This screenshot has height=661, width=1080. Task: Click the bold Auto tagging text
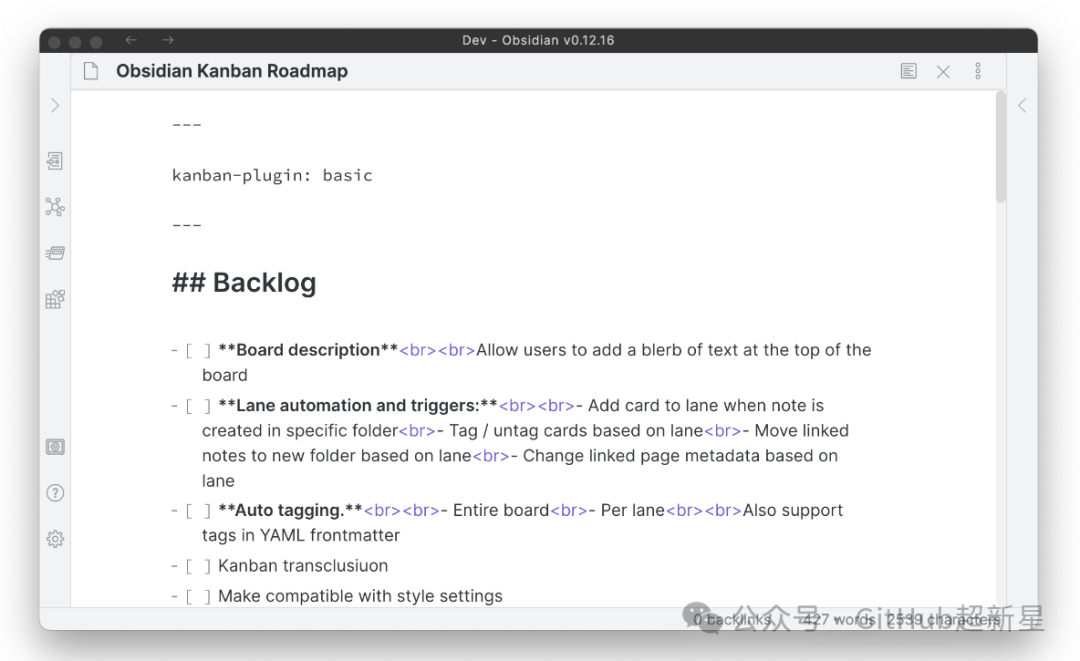click(x=290, y=510)
